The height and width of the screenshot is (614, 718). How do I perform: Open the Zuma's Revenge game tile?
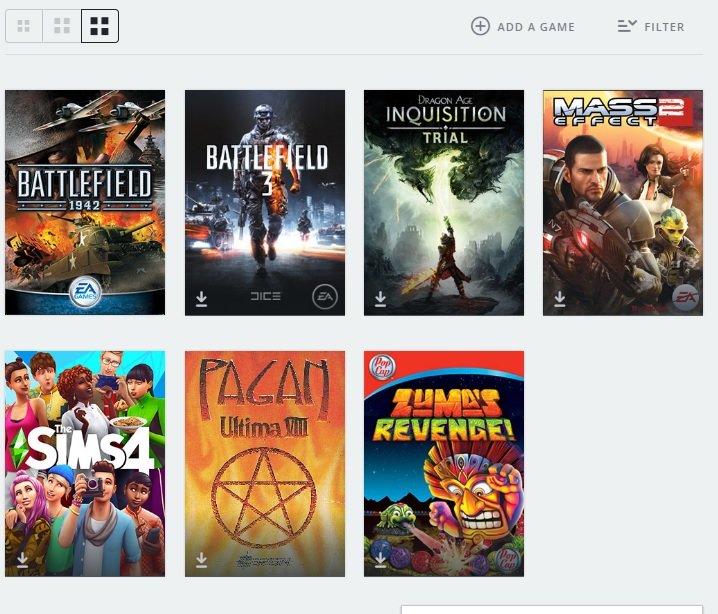(444, 463)
